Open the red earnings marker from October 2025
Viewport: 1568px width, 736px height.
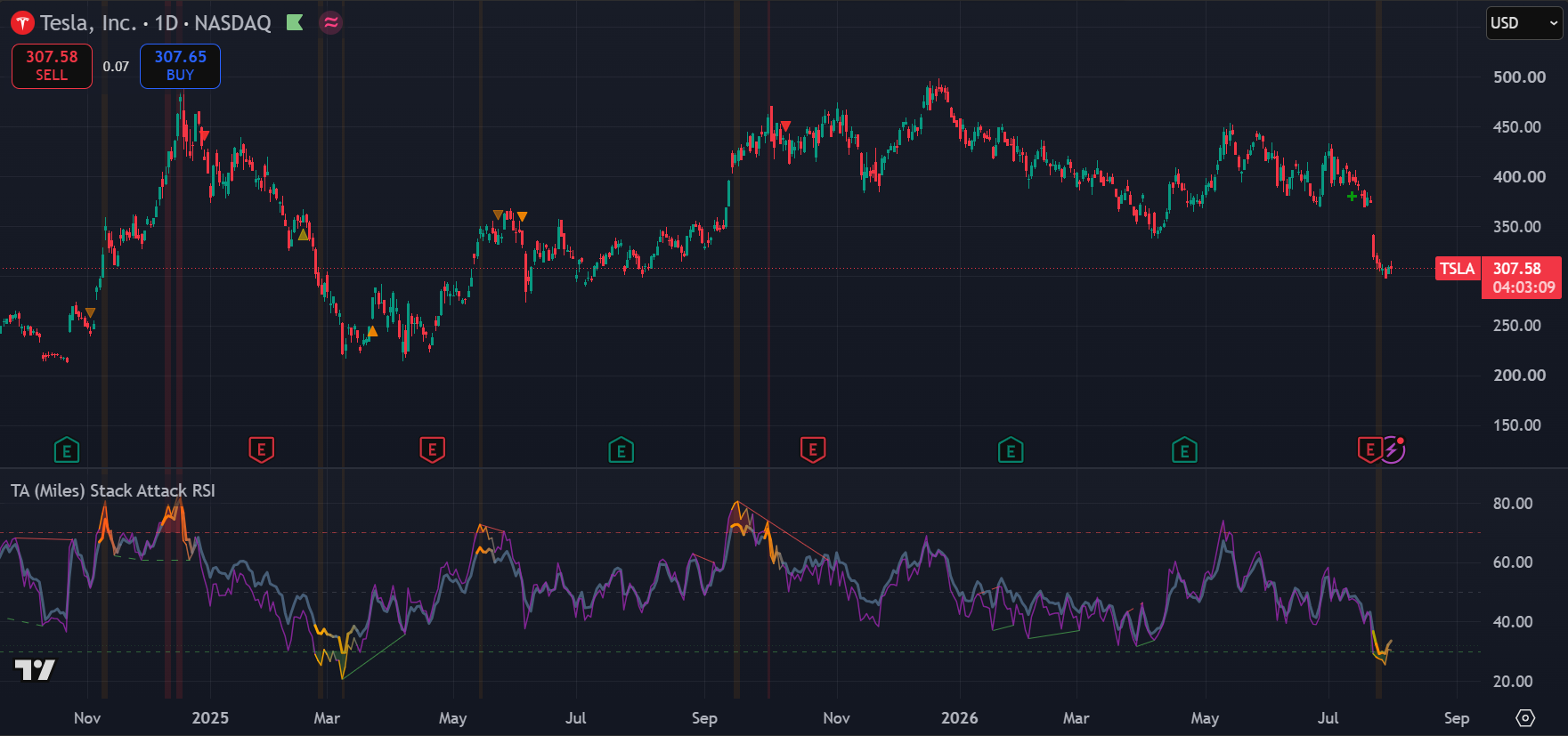click(x=812, y=450)
